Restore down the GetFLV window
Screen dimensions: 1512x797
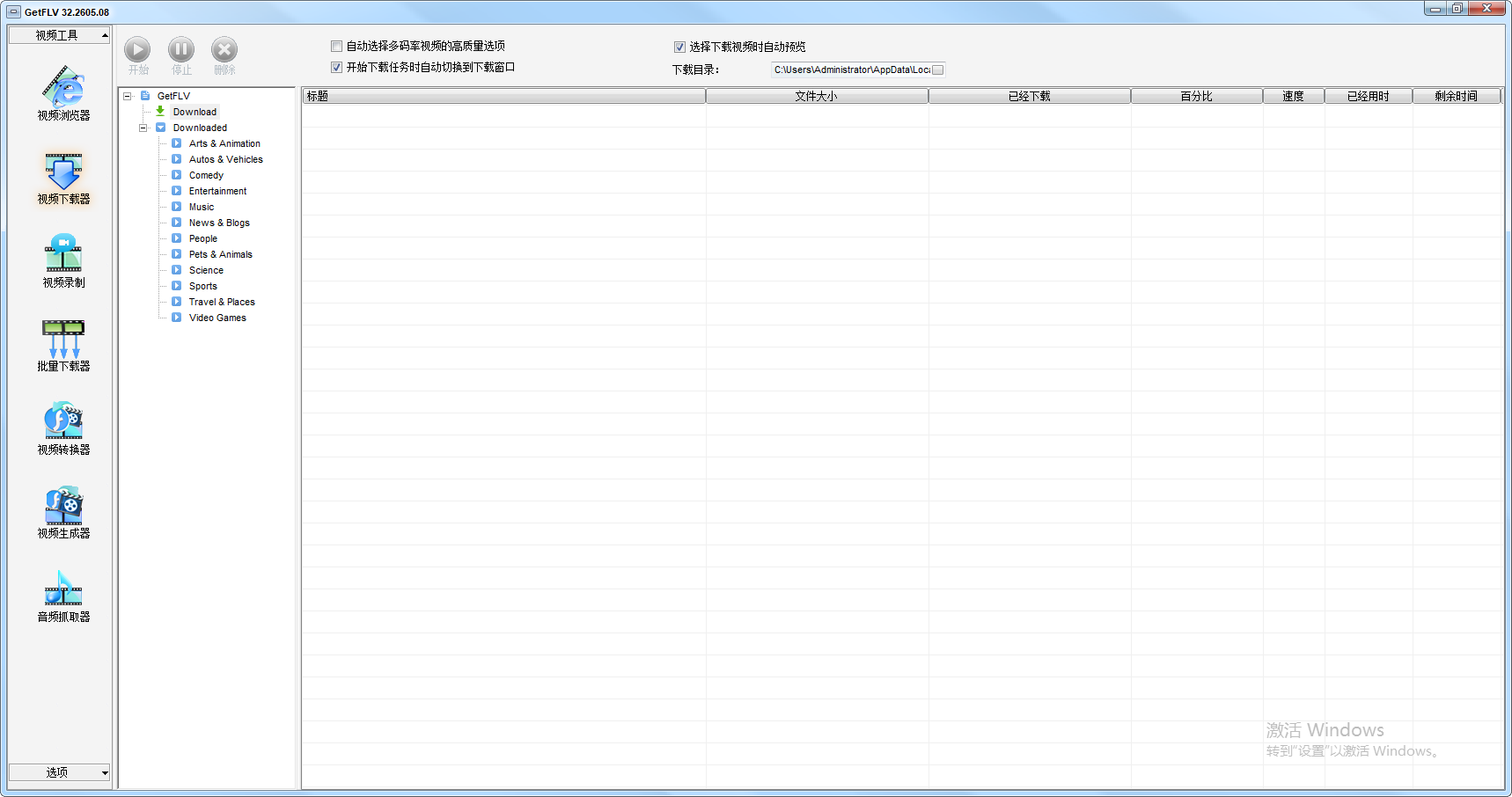tap(1457, 8)
